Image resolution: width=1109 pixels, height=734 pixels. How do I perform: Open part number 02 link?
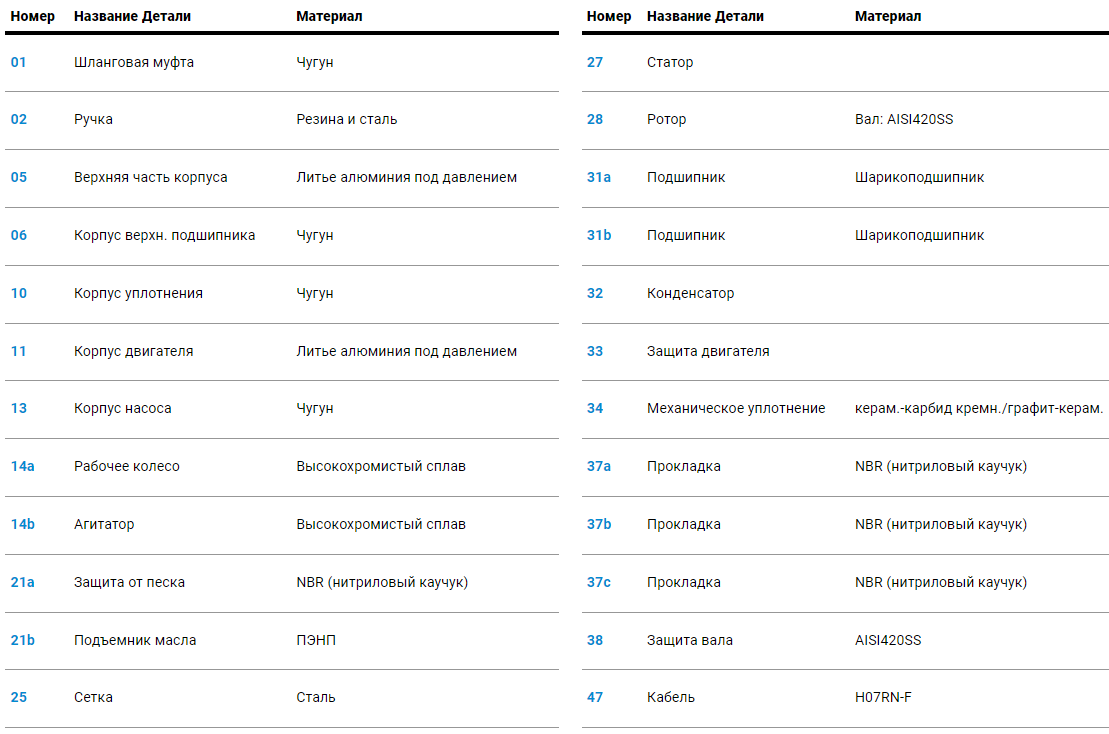click(x=19, y=119)
